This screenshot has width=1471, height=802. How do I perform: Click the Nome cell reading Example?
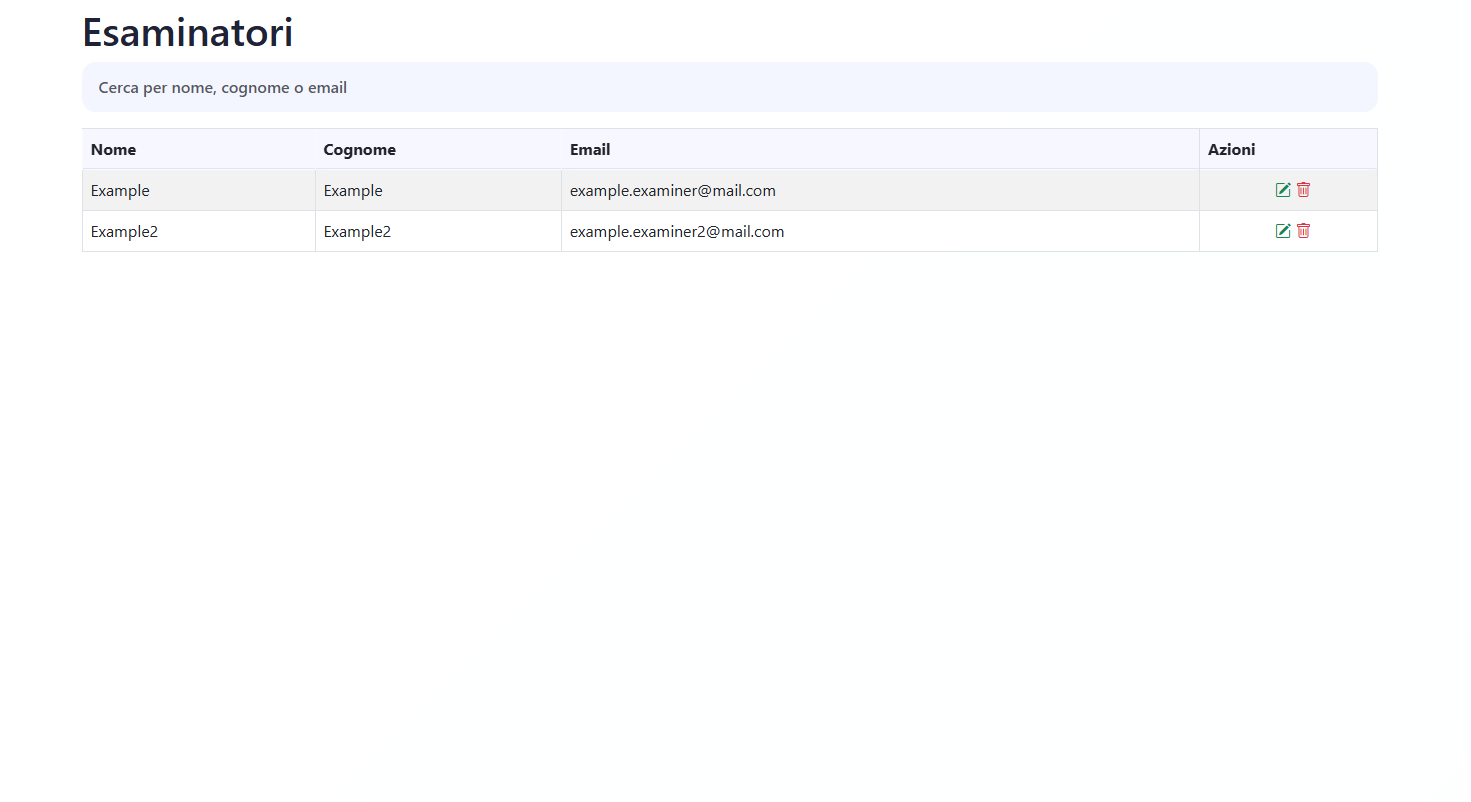[x=120, y=191]
